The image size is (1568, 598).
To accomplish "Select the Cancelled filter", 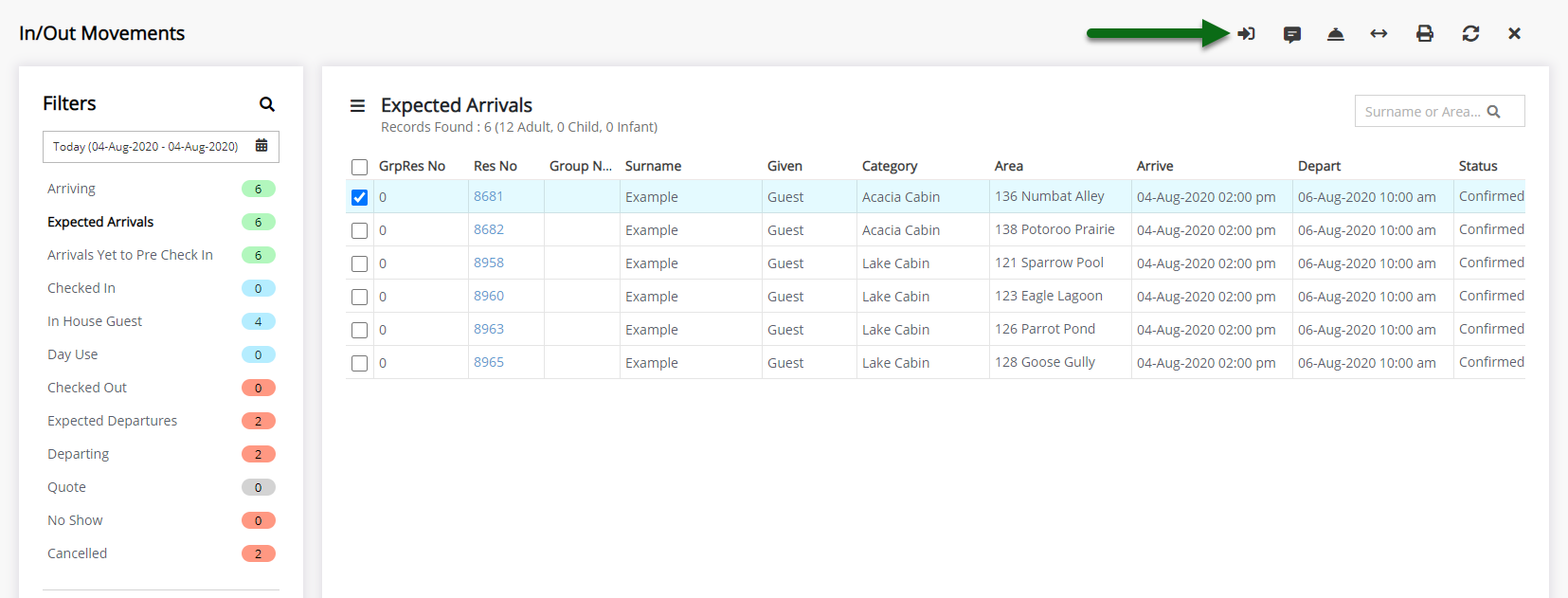I will (x=77, y=553).
